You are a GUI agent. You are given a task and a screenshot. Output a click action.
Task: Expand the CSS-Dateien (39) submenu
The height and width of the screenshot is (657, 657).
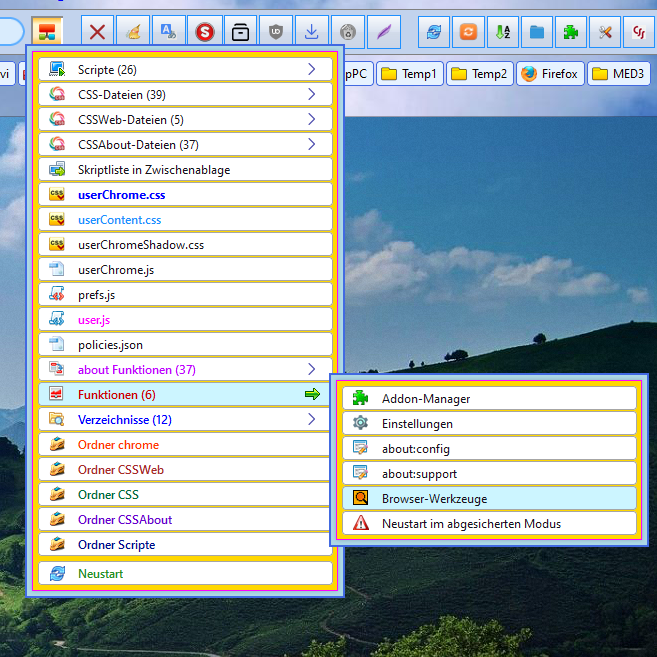(185, 95)
